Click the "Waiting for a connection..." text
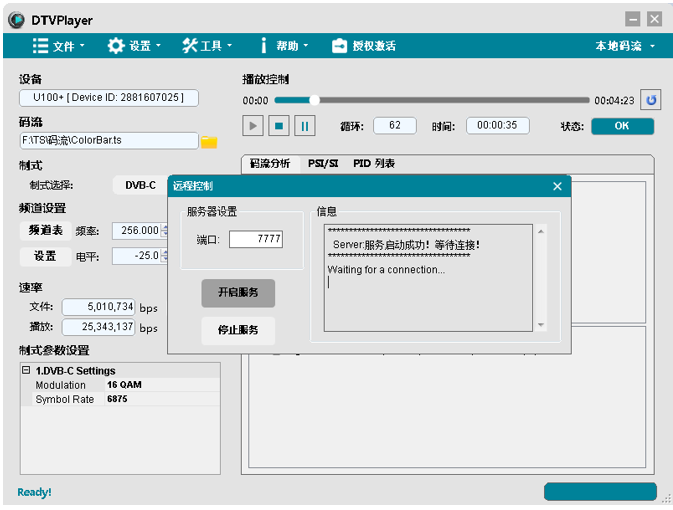Viewport: 673px width, 510px height. pos(386,270)
